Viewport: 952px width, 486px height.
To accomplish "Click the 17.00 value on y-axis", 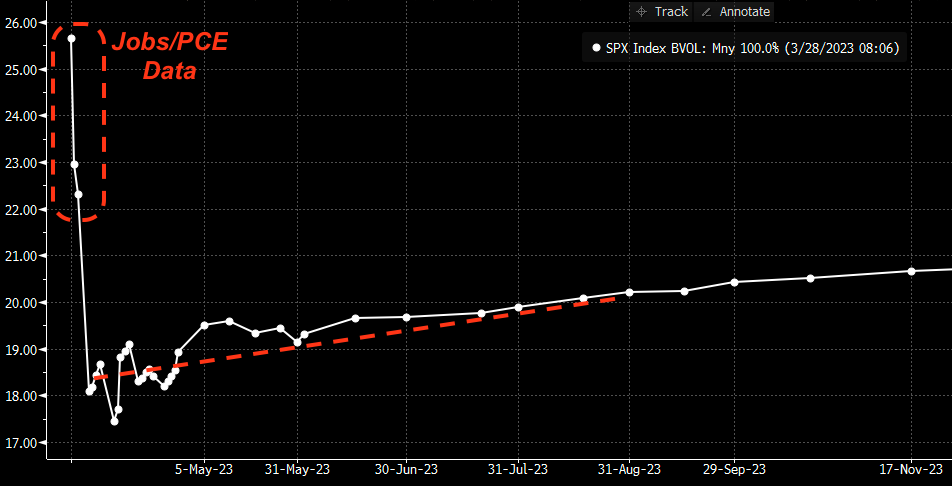I will [x=21, y=443].
